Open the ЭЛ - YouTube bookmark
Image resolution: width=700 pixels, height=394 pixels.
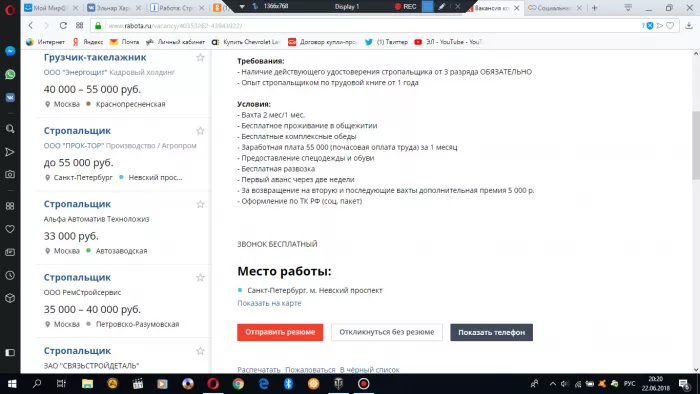[x=448, y=42]
